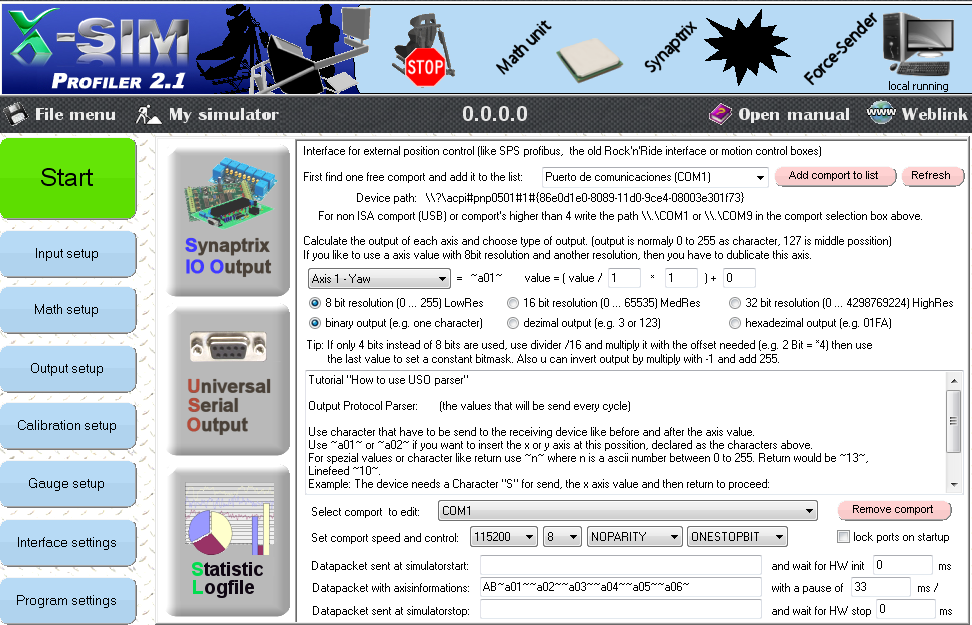Image resolution: width=972 pixels, height=625 pixels.
Task: Select 32 bit resolution HighRes option
Action: coord(735,303)
